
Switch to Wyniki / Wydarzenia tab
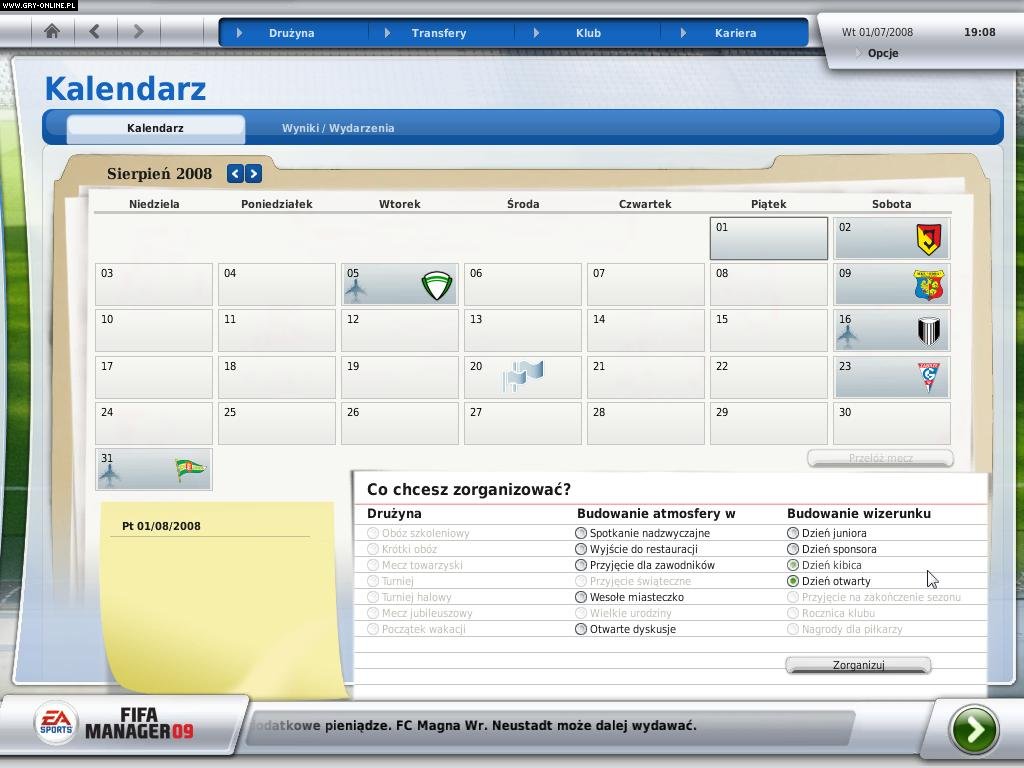coord(338,128)
